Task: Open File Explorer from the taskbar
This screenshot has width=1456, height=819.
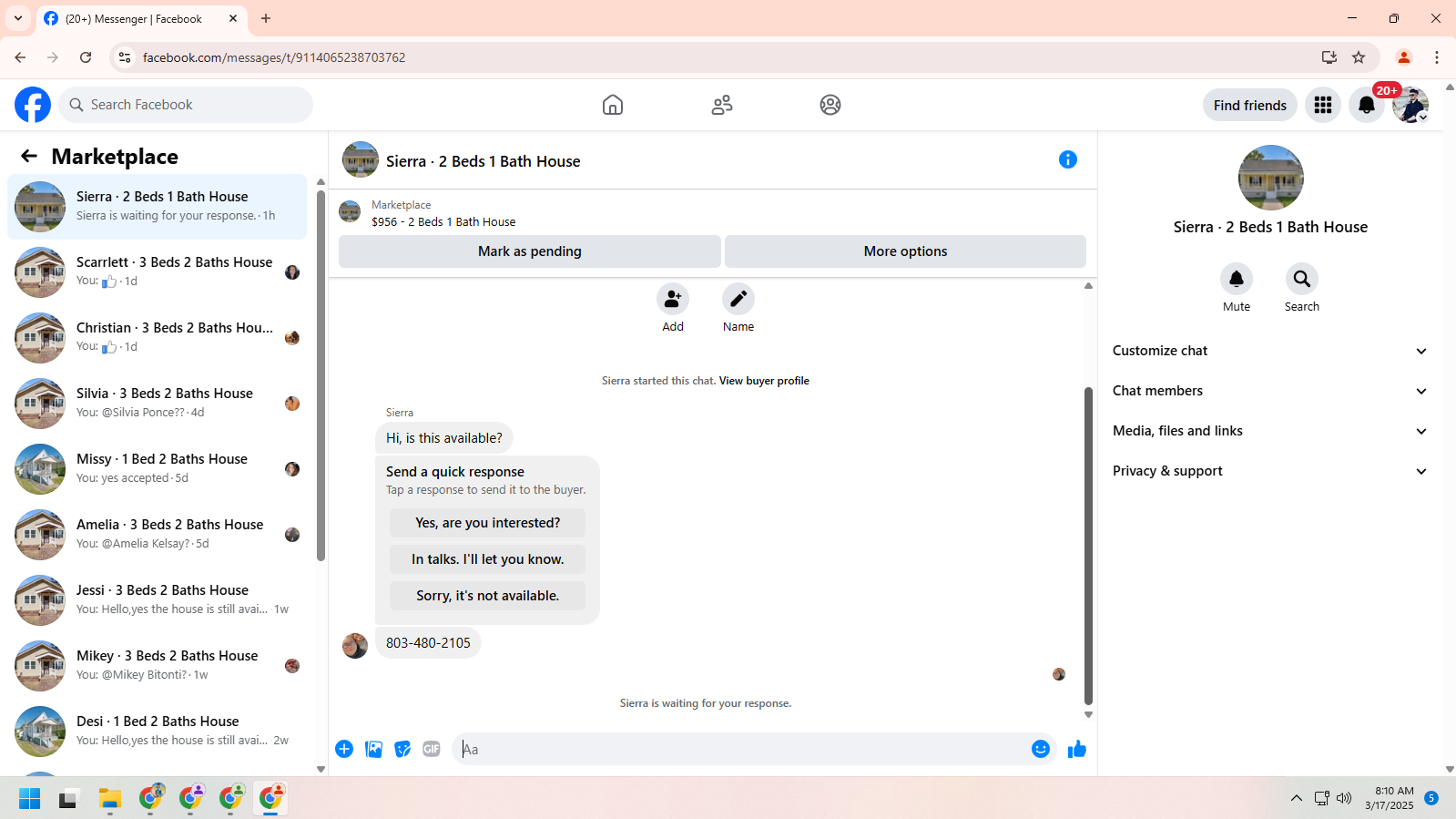Action: point(110,799)
